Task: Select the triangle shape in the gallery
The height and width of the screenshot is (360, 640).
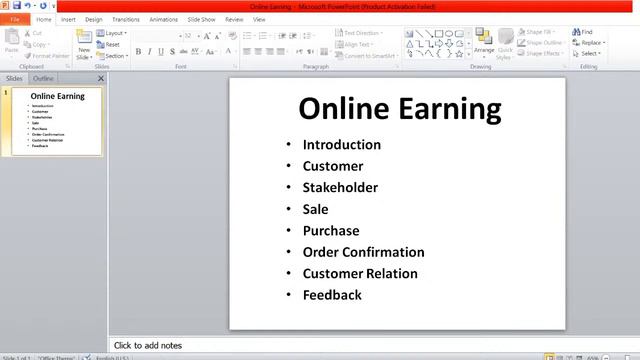Action: click(x=409, y=43)
